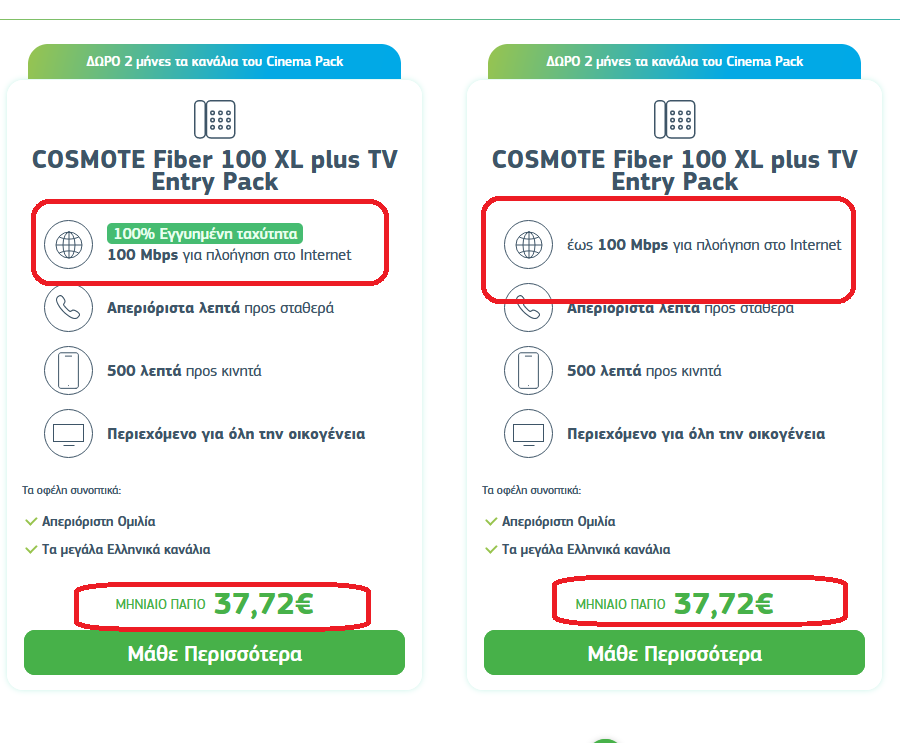Image resolution: width=900 pixels, height=743 pixels.
Task: Click right card's Μάθε Περισσότερα button
Action: [674, 653]
